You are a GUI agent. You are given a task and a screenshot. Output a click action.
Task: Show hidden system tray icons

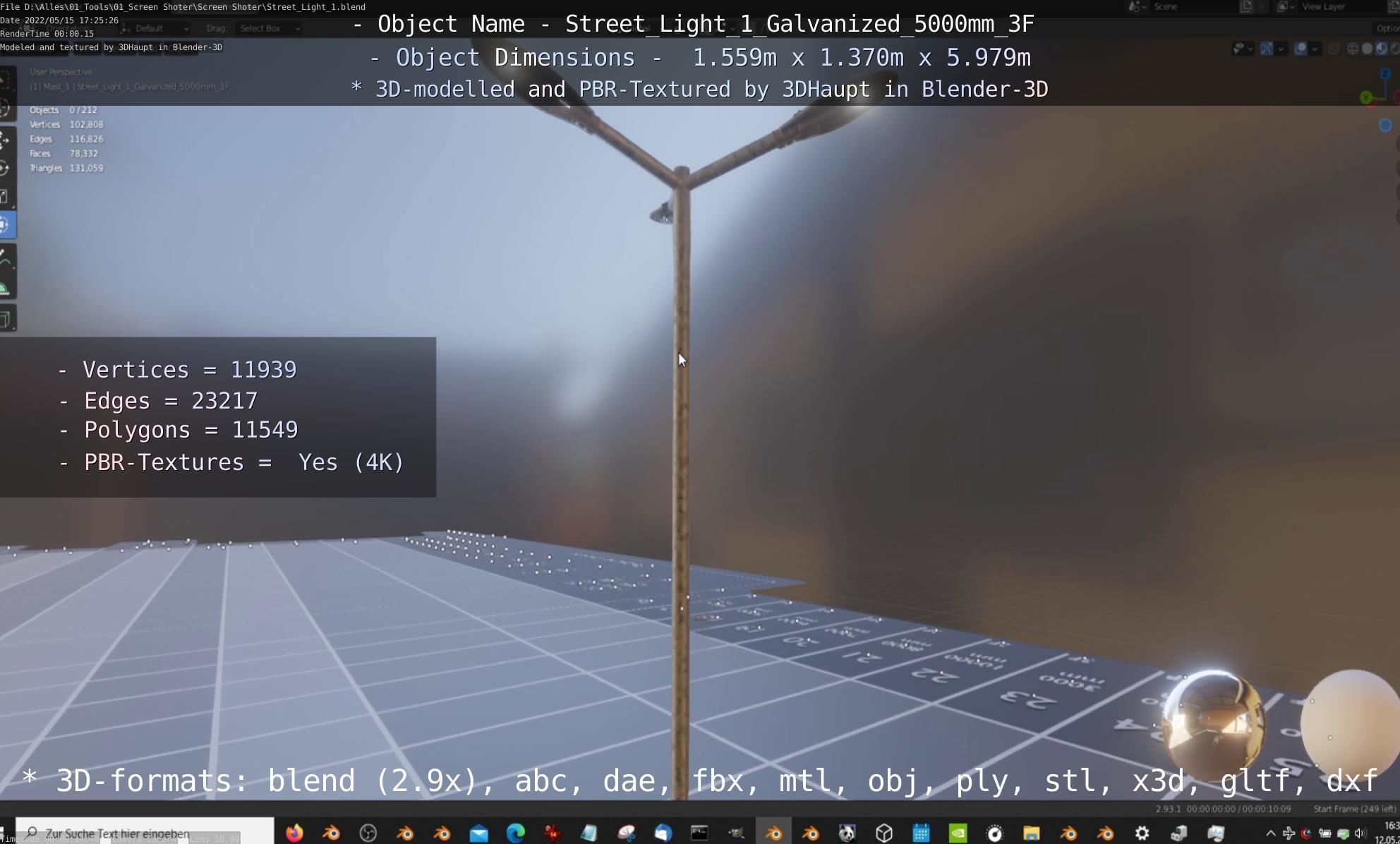pos(1270,833)
